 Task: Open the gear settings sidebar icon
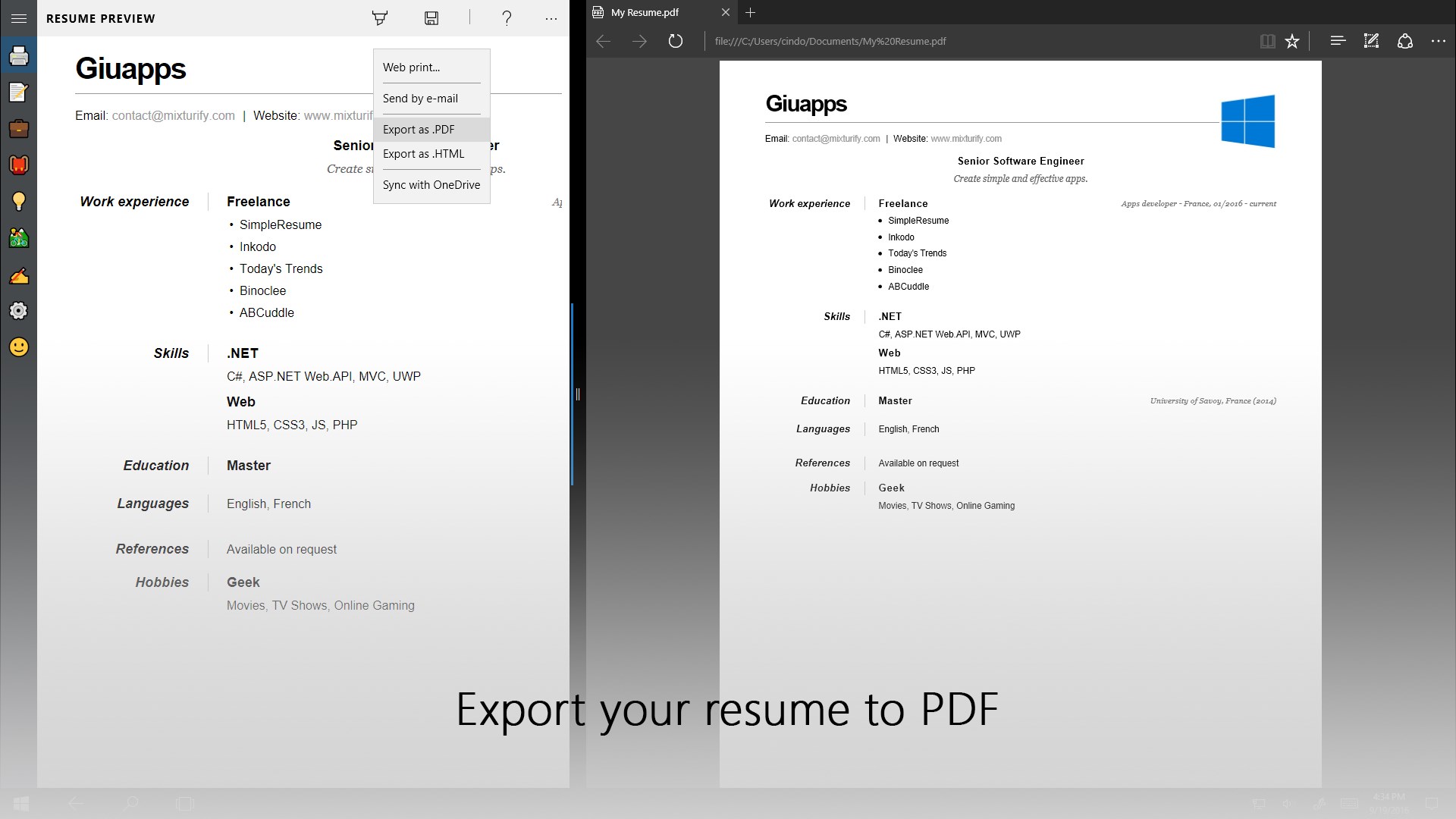18,311
